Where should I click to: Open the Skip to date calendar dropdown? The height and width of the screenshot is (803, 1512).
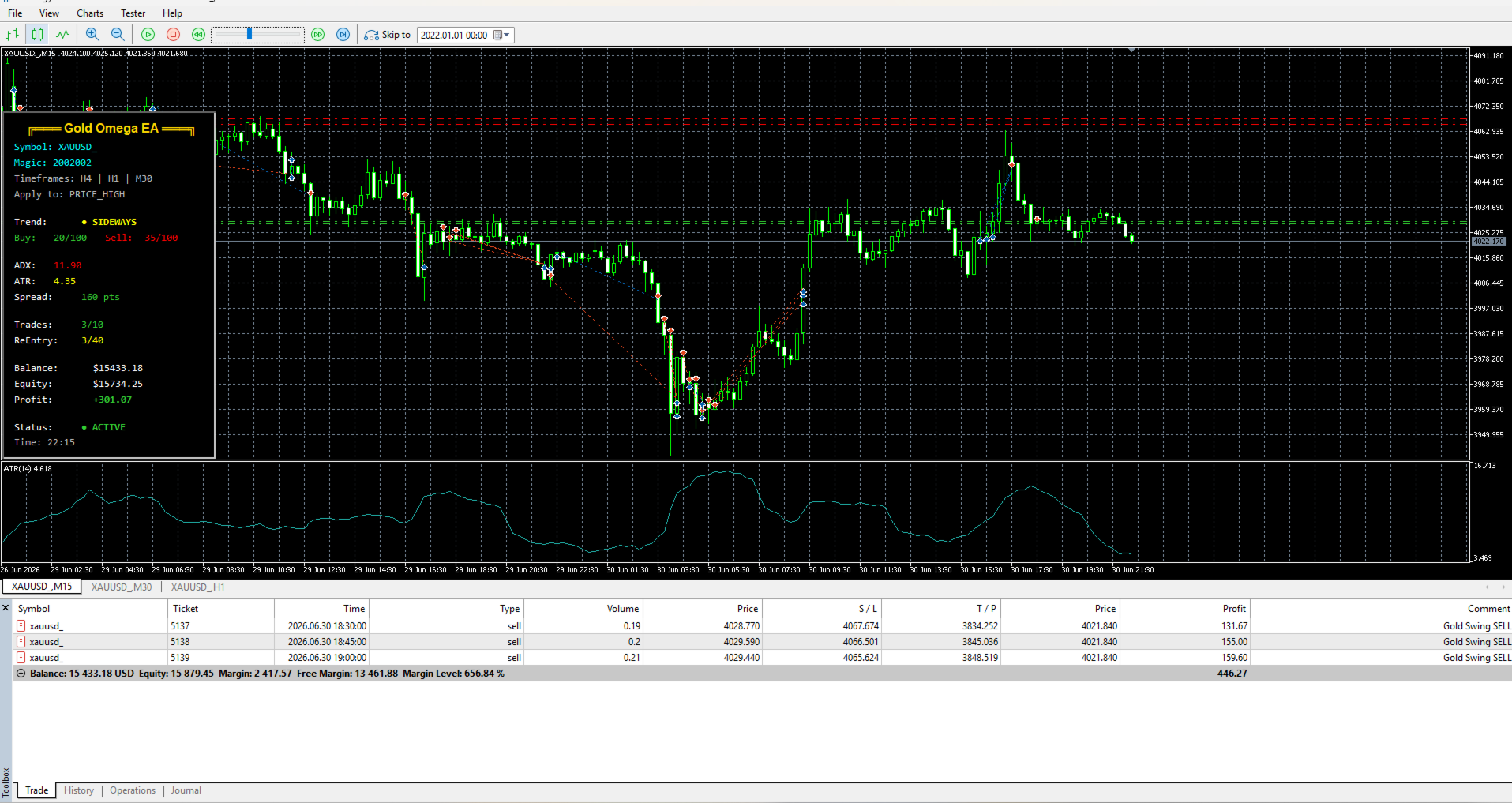click(502, 35)
